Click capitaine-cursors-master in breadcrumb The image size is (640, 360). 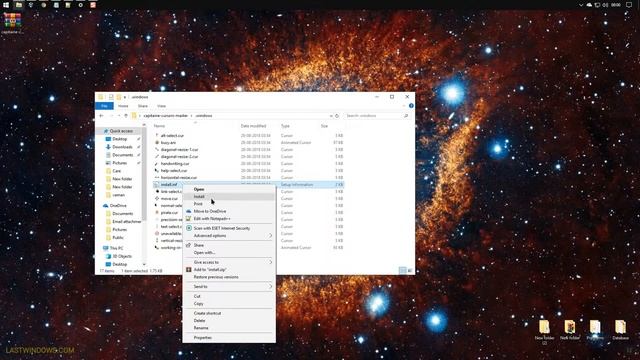pos(165,116)
